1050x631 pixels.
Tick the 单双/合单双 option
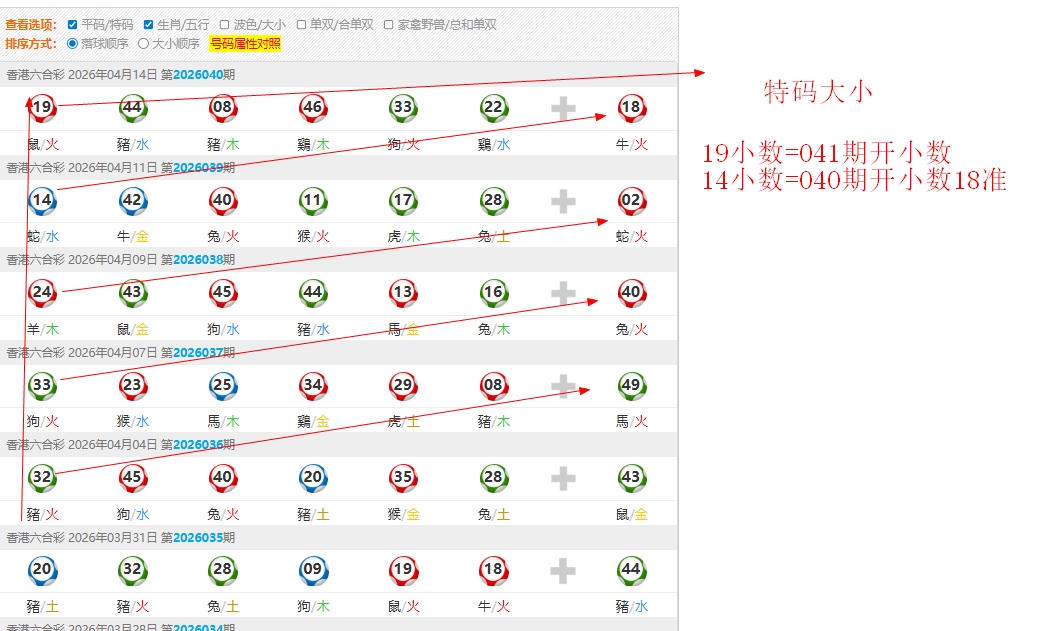pyautogui.click(x=302, y=24)
